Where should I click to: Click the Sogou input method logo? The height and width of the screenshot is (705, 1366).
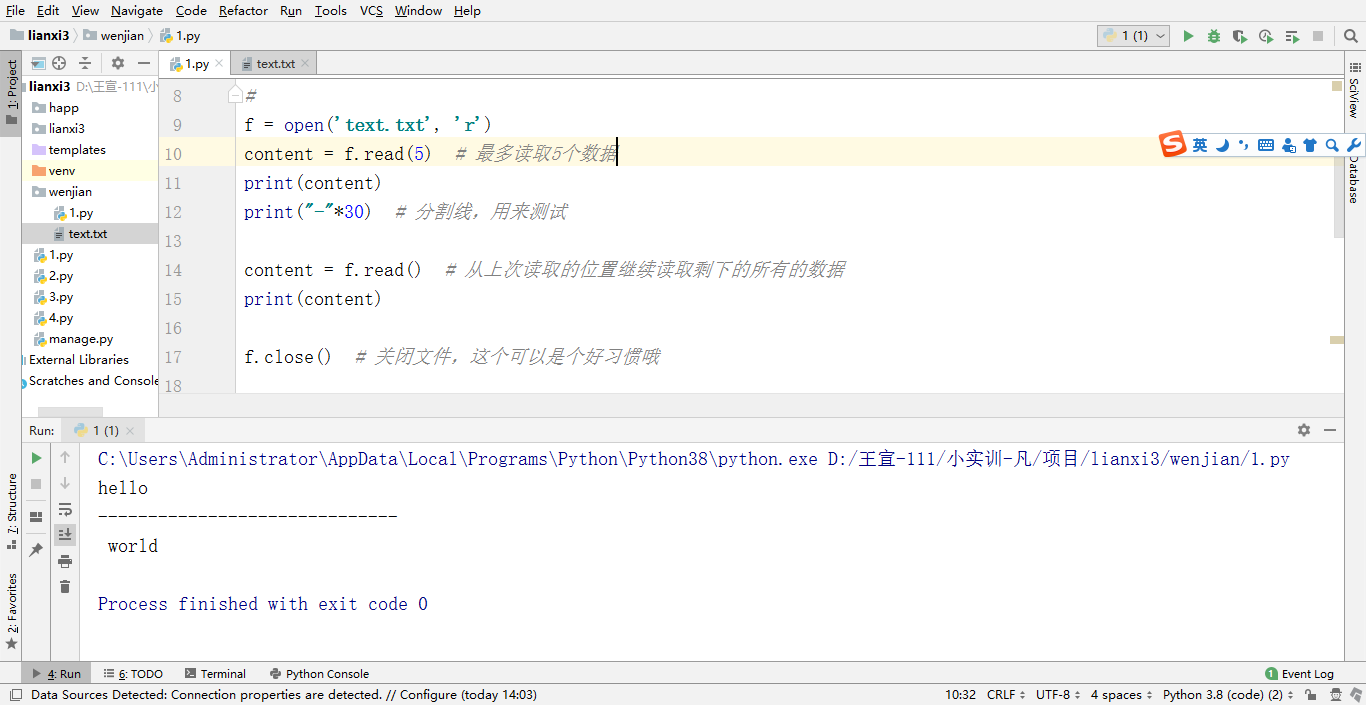click(x=1172, y=145)
